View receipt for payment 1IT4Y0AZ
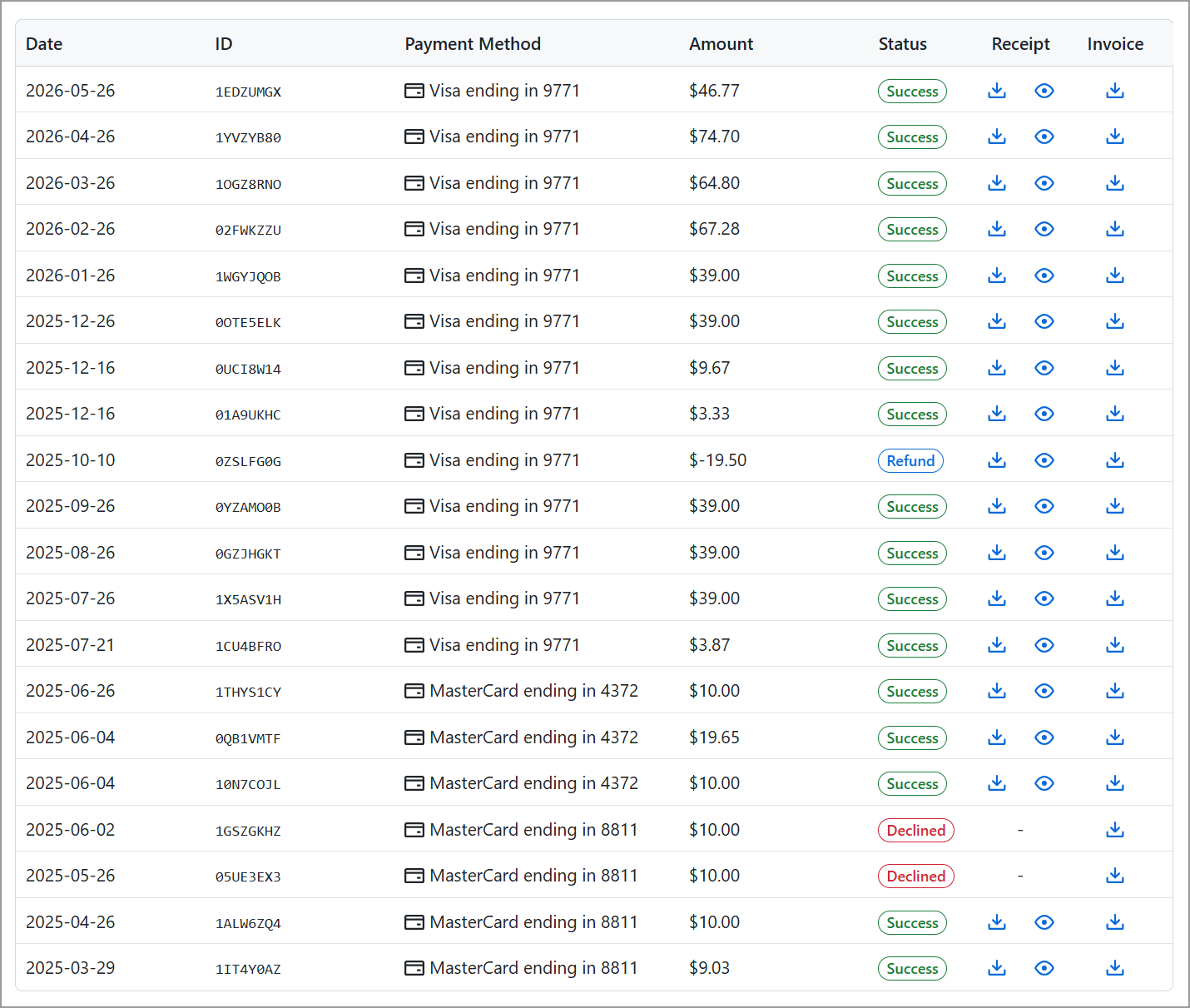Viewport: 1190px width, 1008px height. [x=1044, y=968]
